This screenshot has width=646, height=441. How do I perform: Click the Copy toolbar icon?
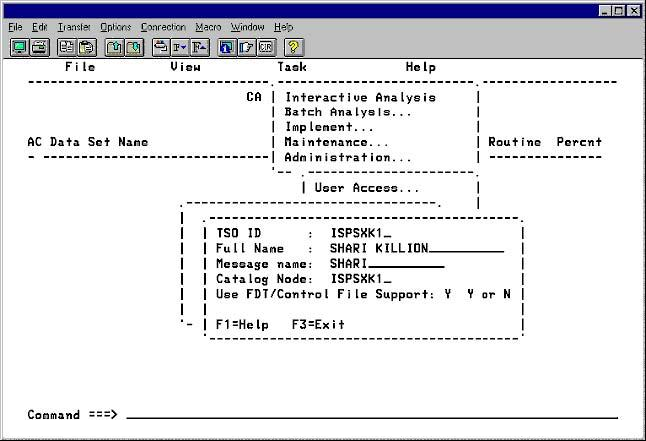tap(66, 47)
